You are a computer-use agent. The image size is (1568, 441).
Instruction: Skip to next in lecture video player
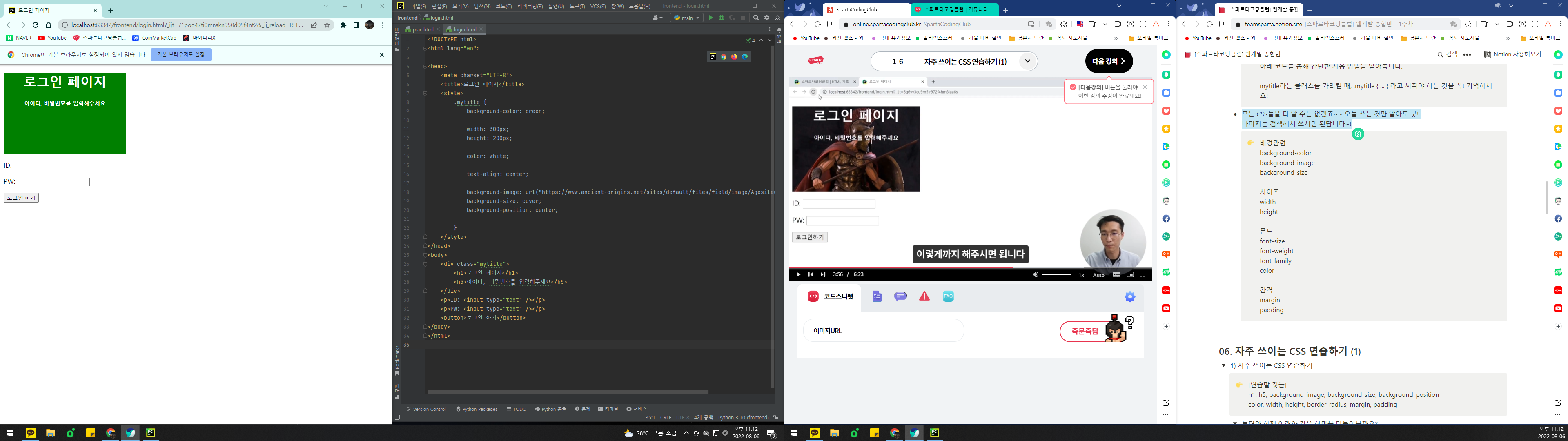pyautogui.click(x=823, y=275)
